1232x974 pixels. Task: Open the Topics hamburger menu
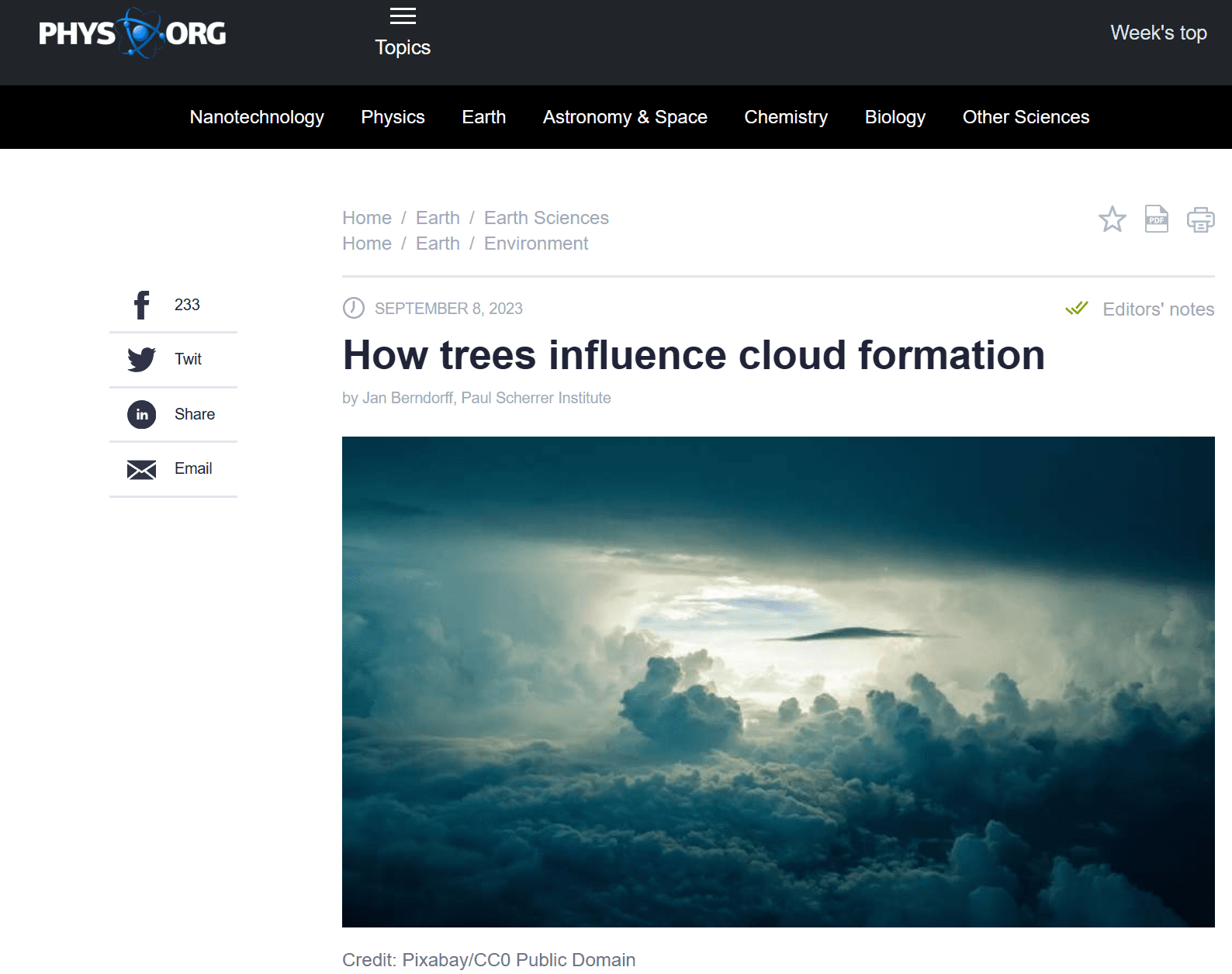(x=403, y=16)
